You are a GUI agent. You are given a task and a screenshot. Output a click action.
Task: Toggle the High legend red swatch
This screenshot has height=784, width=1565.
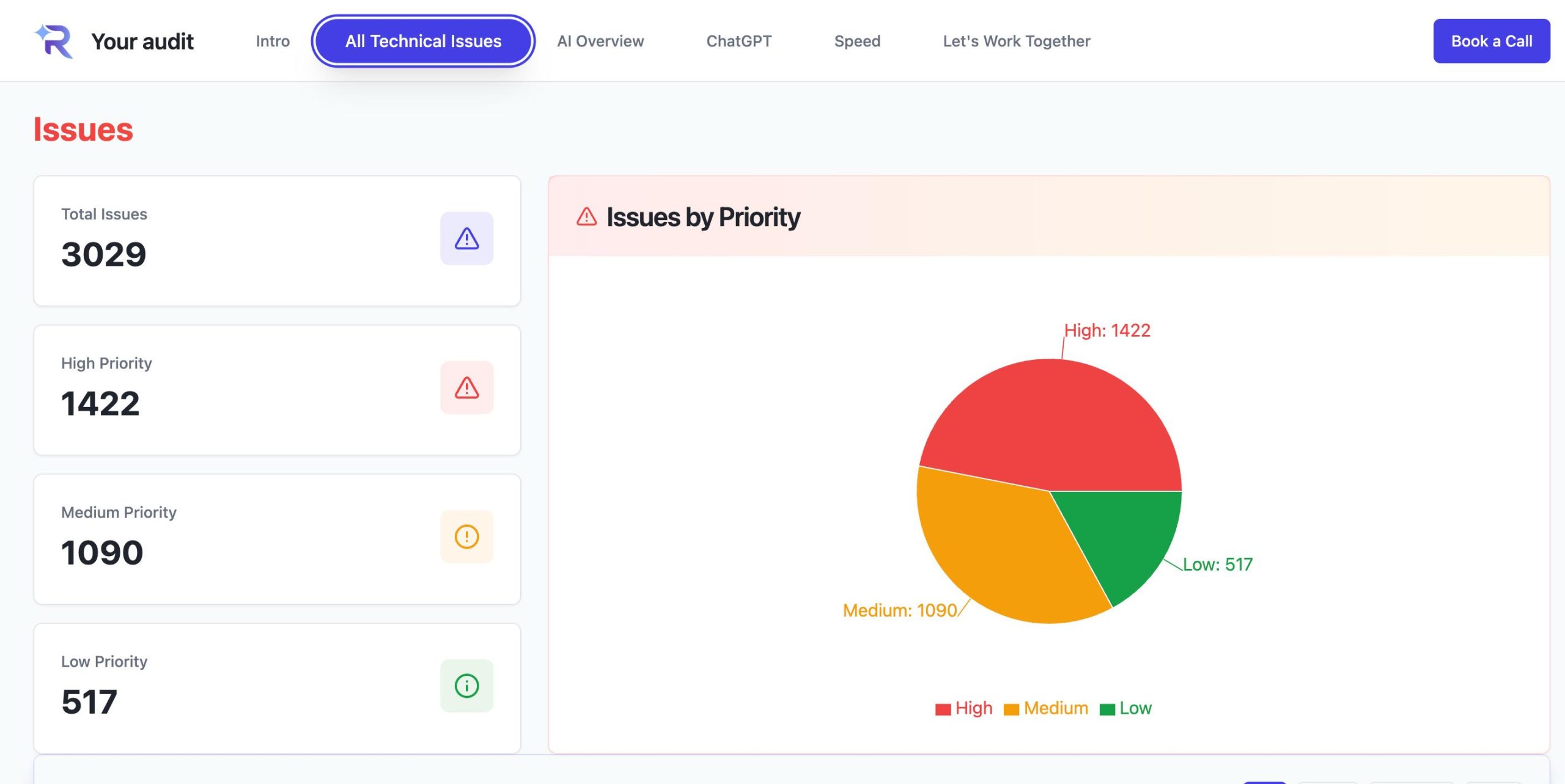coord(943,709)
